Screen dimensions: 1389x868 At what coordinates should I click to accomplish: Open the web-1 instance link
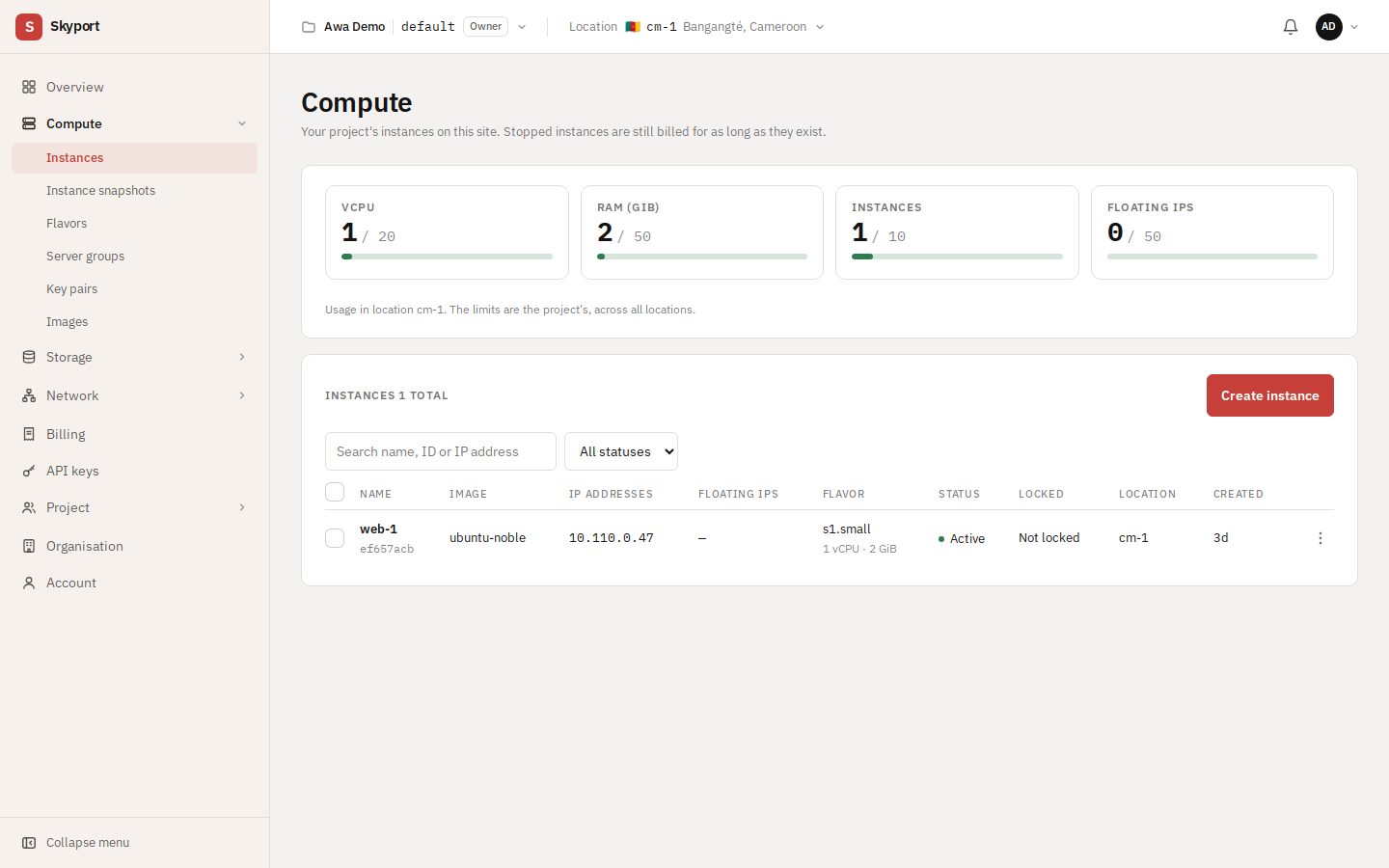[378, 529]
